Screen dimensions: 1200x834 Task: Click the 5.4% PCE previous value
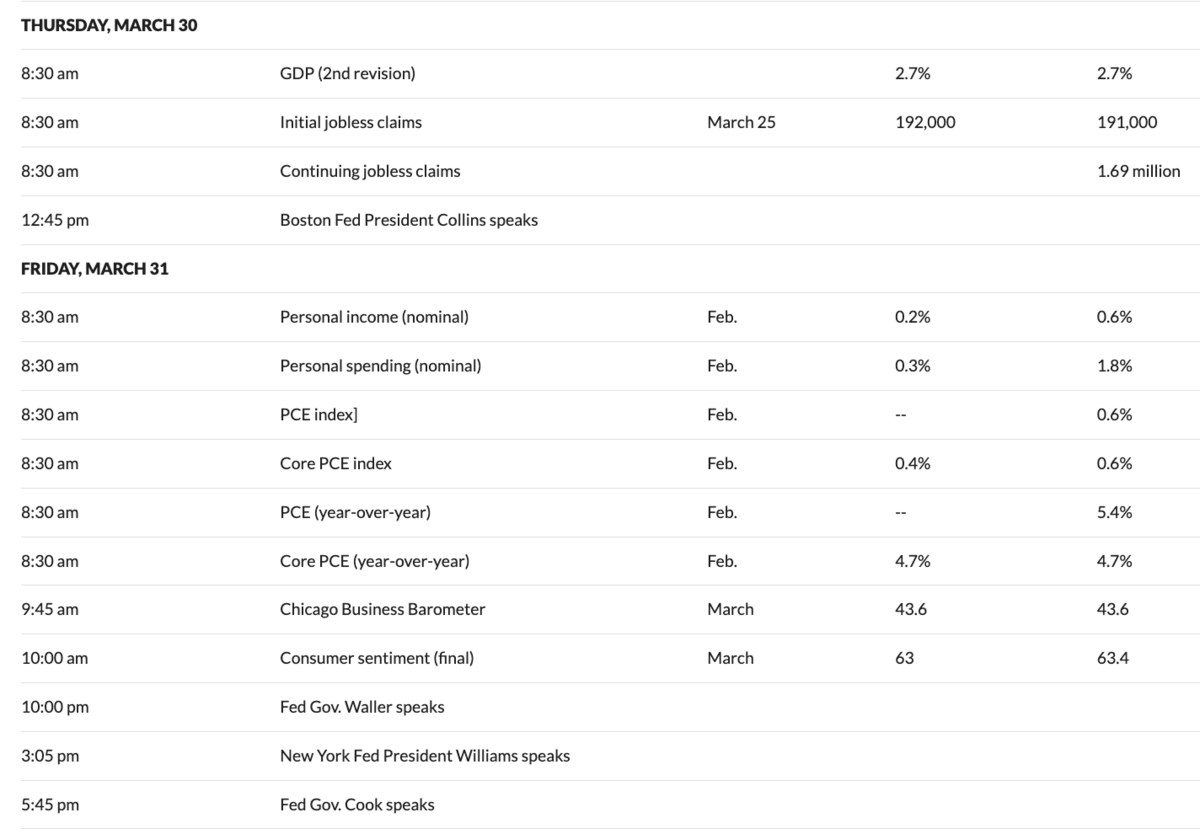(1114, 512)
